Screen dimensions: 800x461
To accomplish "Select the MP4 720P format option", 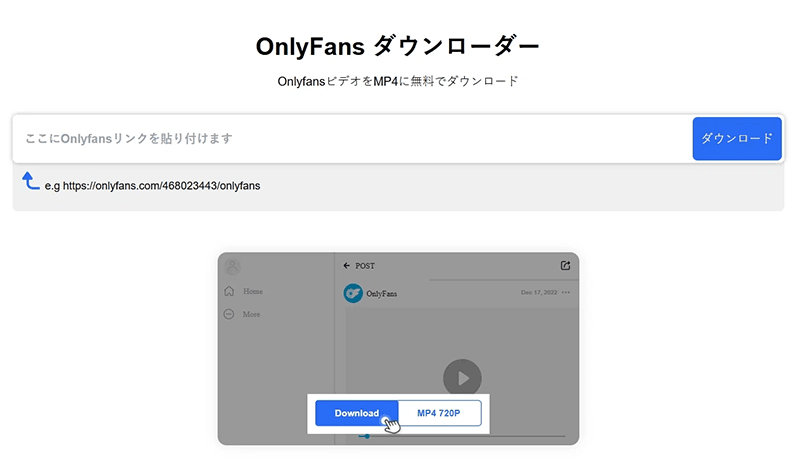I will pos(440,413).
